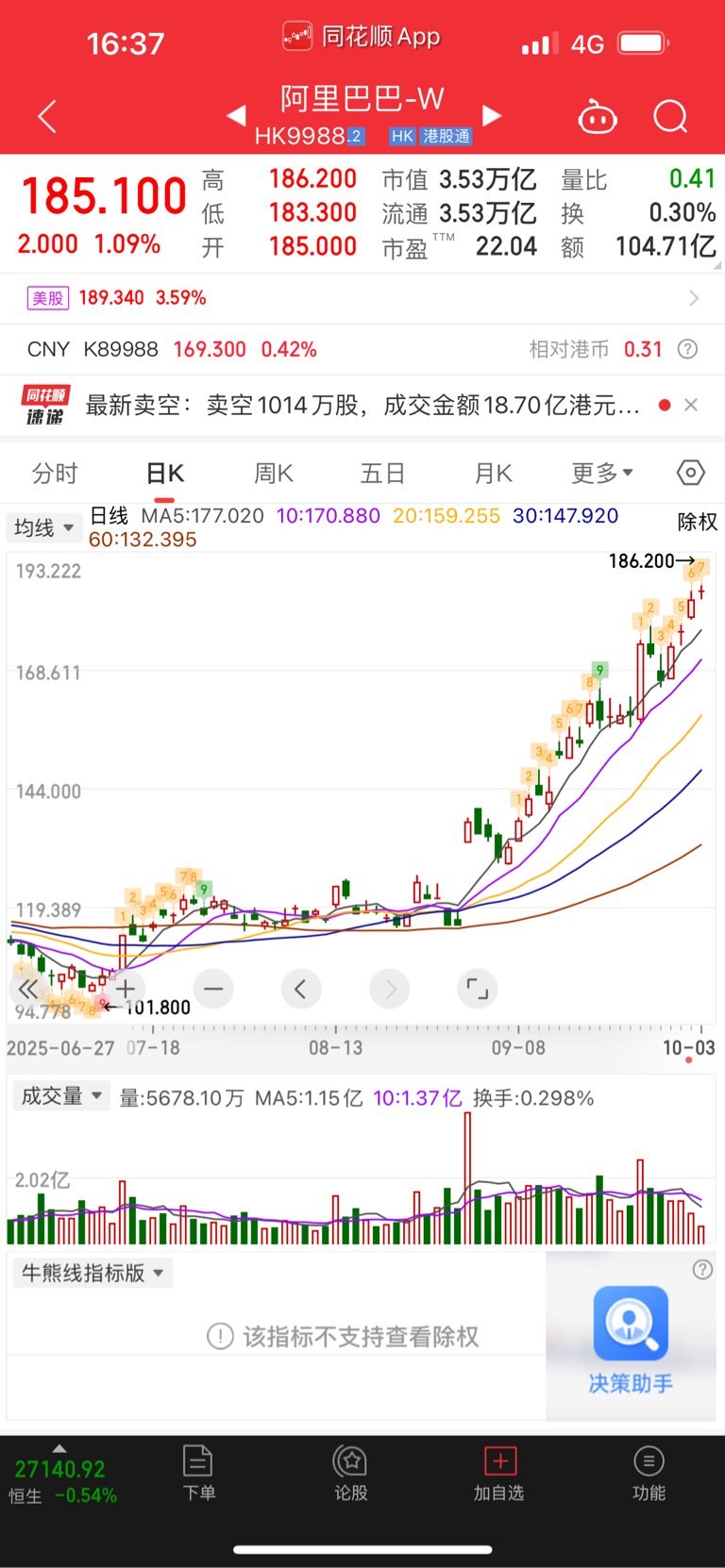
Task: Open the 功能 menu
Action: (x=649, y=1473)
